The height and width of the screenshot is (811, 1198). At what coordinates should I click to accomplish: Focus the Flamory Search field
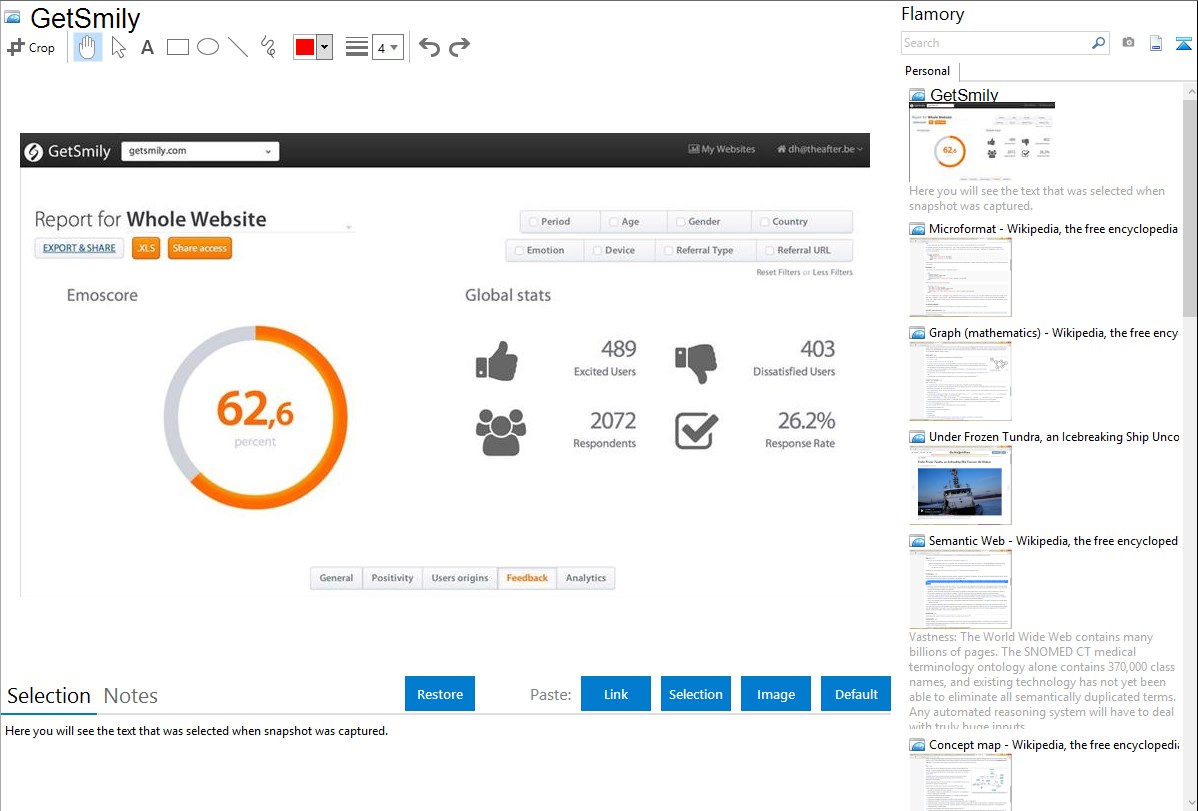[x=996, y=43]
